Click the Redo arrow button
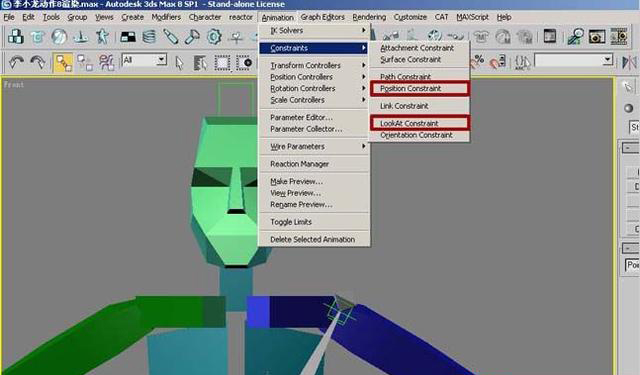Image resolution: width=640 pixels, height=375 pixels. (38, 62)
